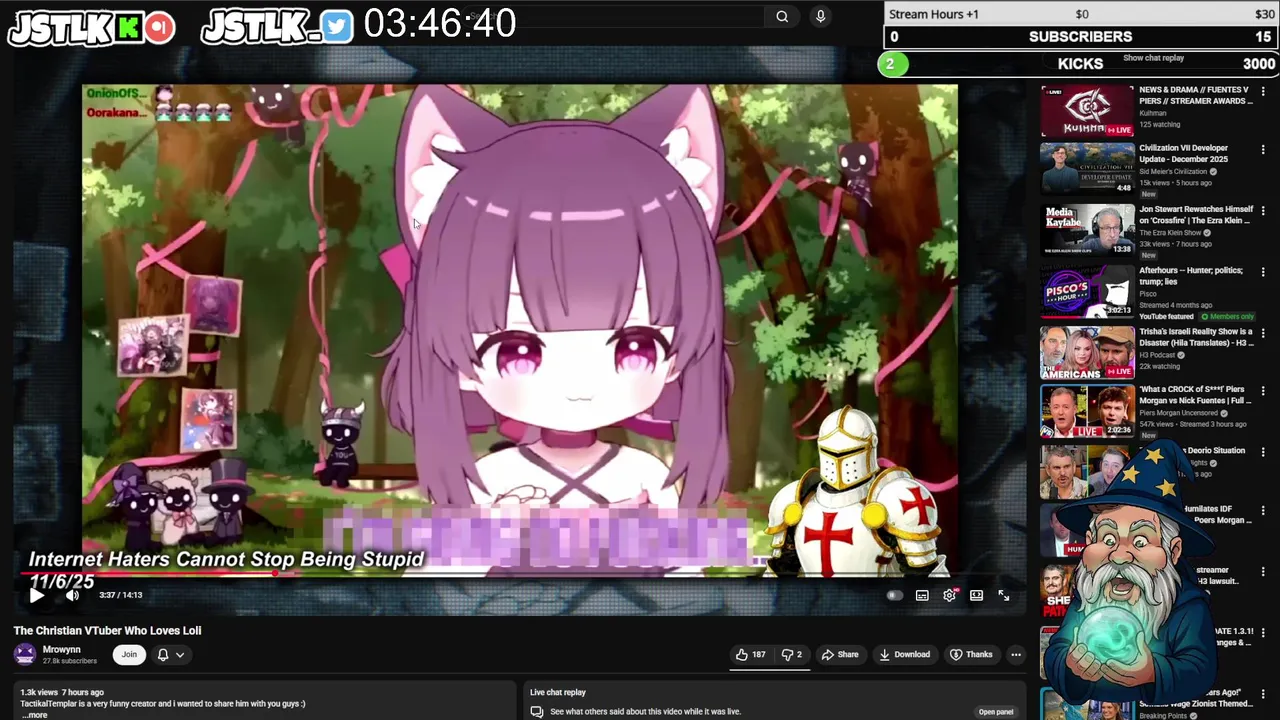
Task: Click the Mrowynn channel avatar
Action: pyautogui.click(x=25, y=654)
